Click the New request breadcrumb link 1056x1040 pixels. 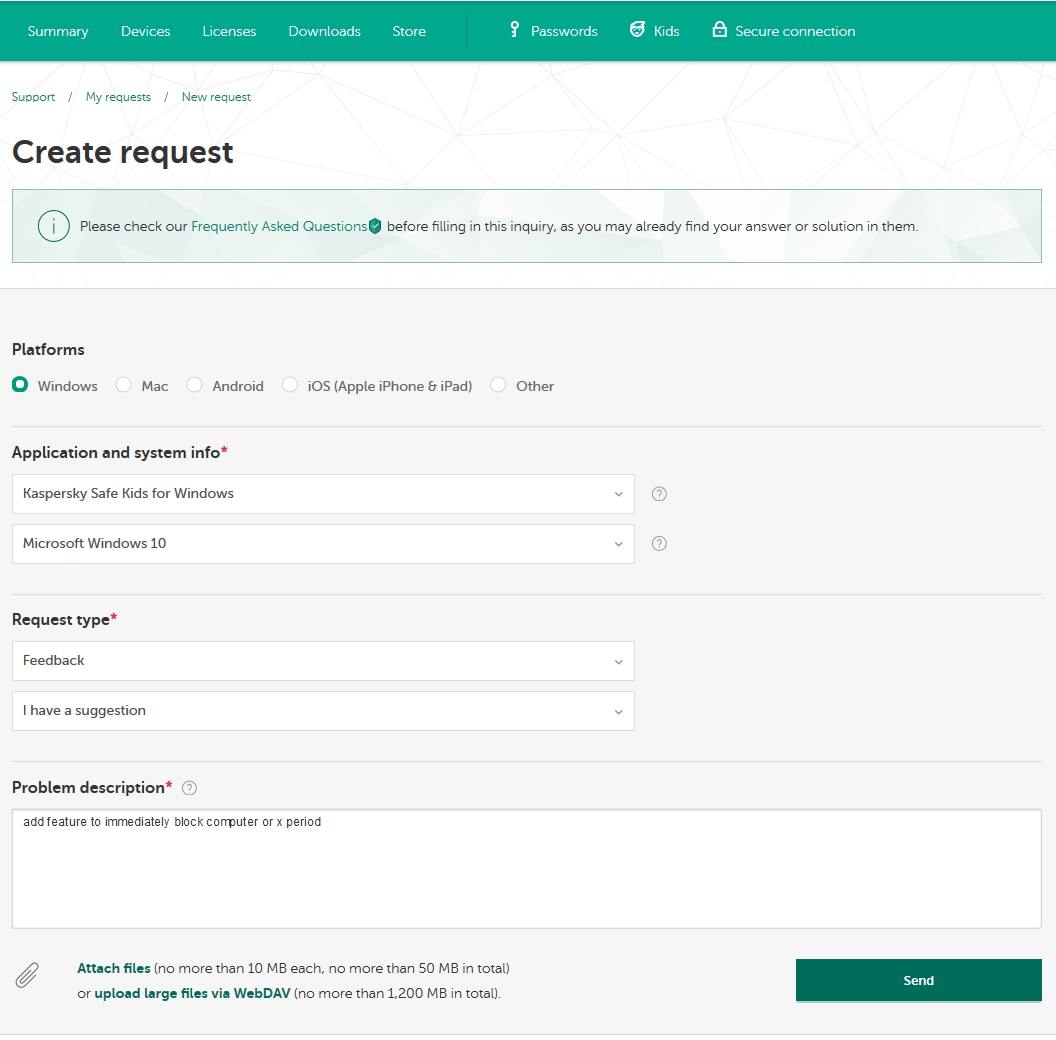[216, 97]
